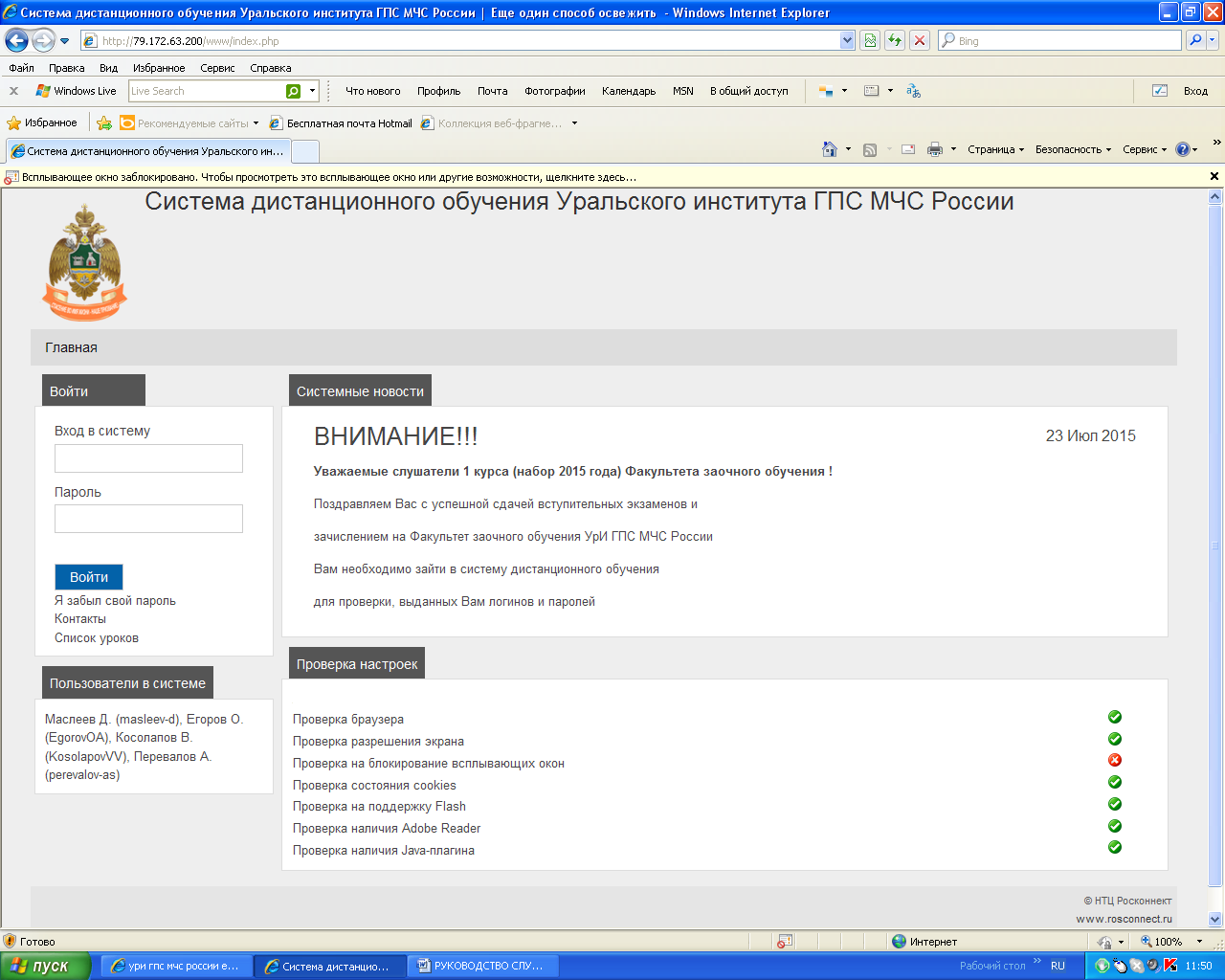
Task: Open the Home page icon
Action: click(x=830, y=149)
